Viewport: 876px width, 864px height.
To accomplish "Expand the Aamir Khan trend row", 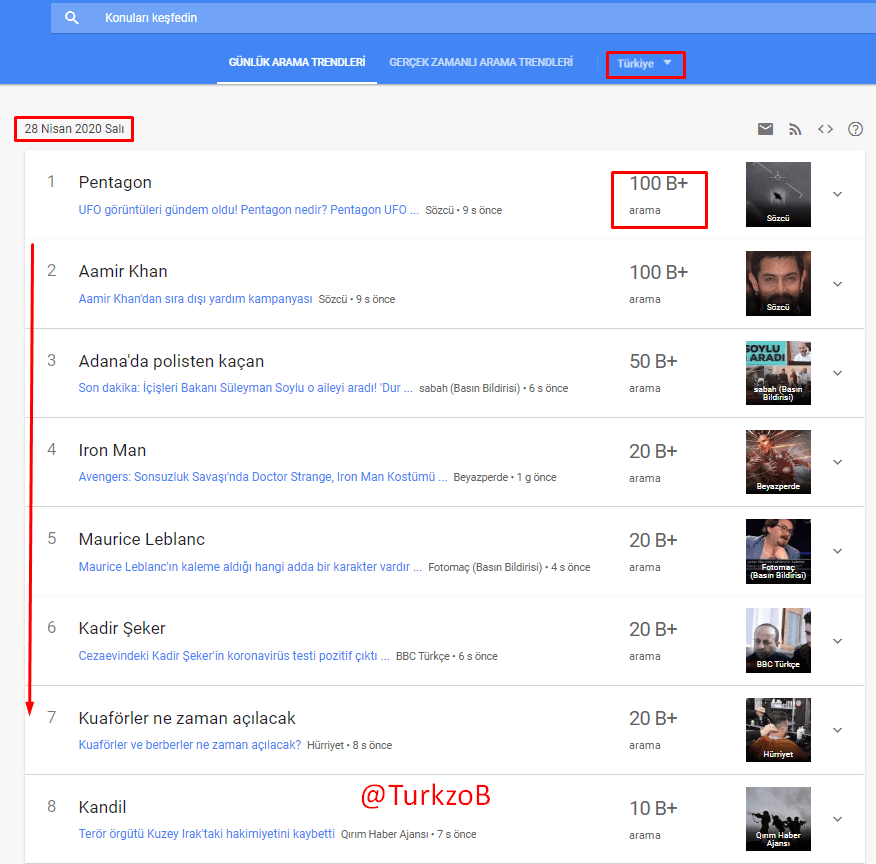I will [837, 284].
